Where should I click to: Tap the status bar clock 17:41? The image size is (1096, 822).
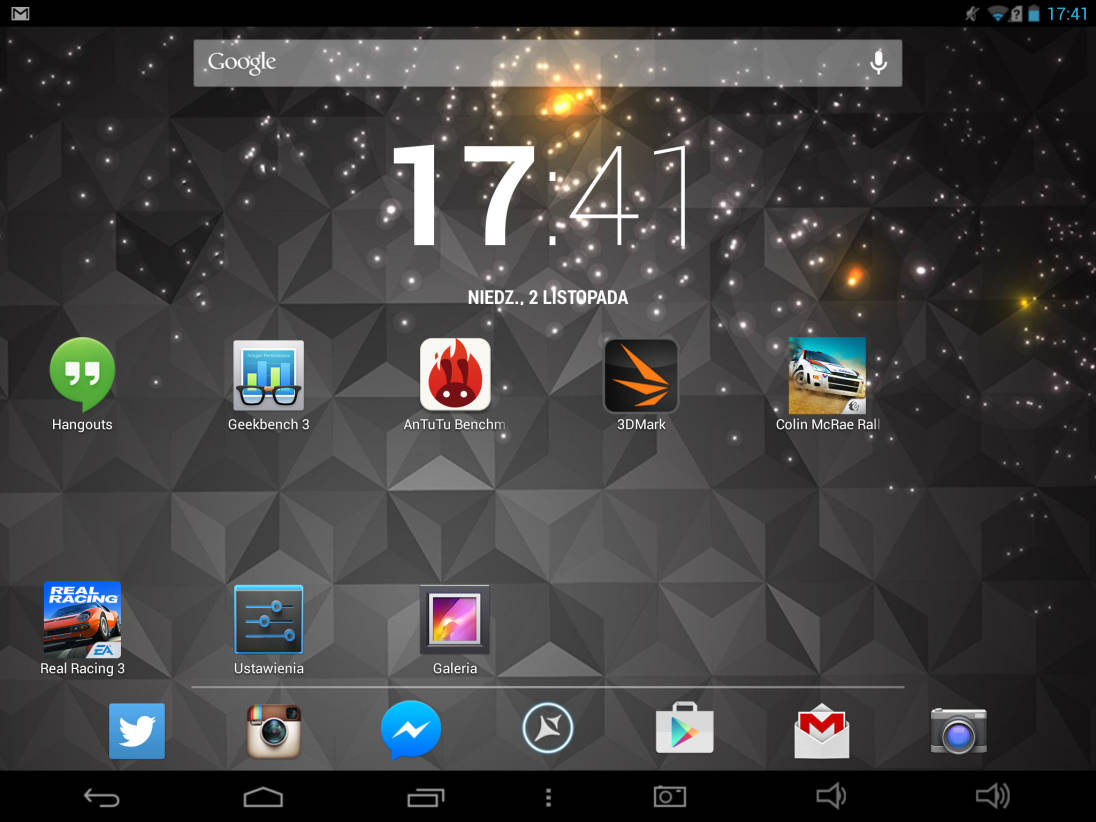(x=1067, y=13)
